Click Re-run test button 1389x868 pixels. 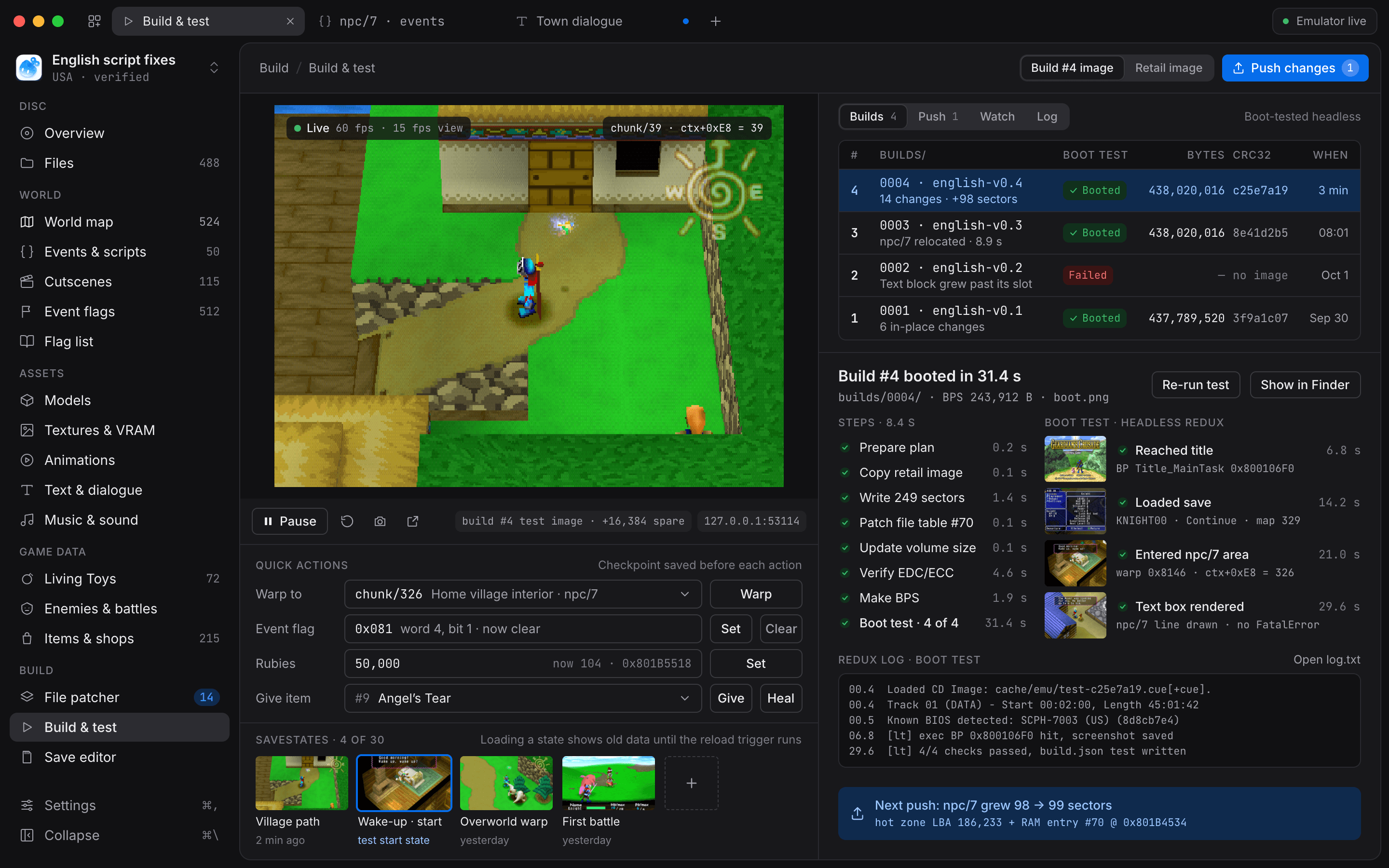pyautogui.click(x=1195, y=385)
